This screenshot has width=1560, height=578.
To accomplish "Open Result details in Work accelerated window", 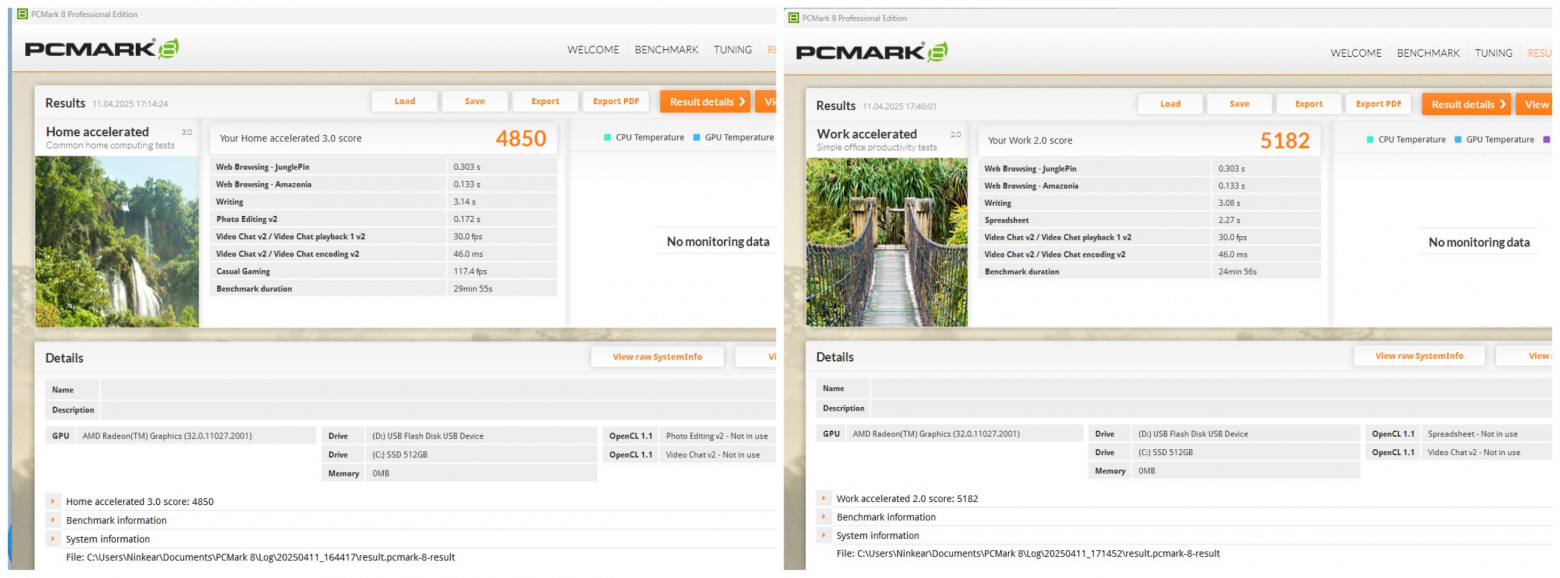I will tap(1466, 104).
